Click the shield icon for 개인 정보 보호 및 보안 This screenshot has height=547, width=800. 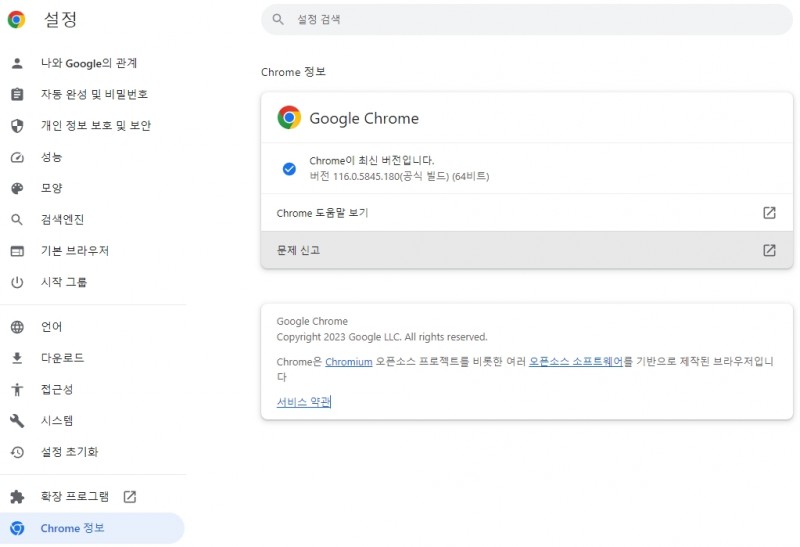tap(17, 126)
